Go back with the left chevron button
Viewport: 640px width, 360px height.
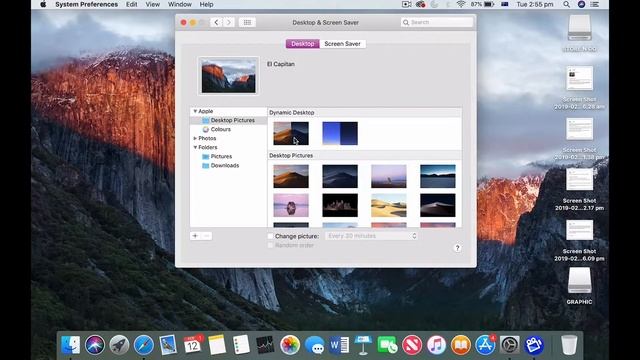[x=216, y=22]
